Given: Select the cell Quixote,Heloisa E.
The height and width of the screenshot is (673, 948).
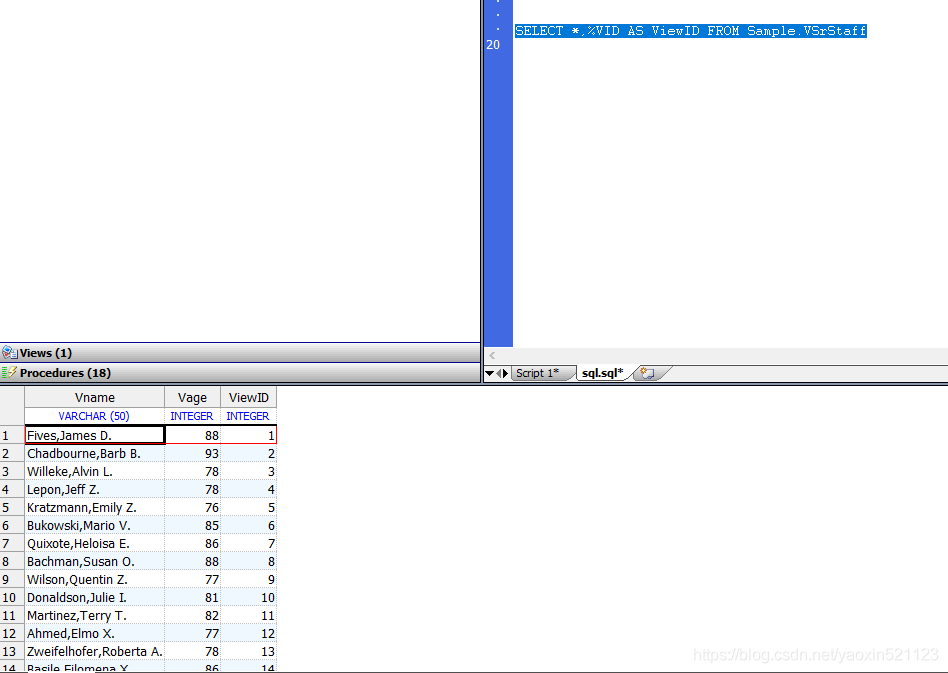Looking at the screenshot, I should 94,544.
